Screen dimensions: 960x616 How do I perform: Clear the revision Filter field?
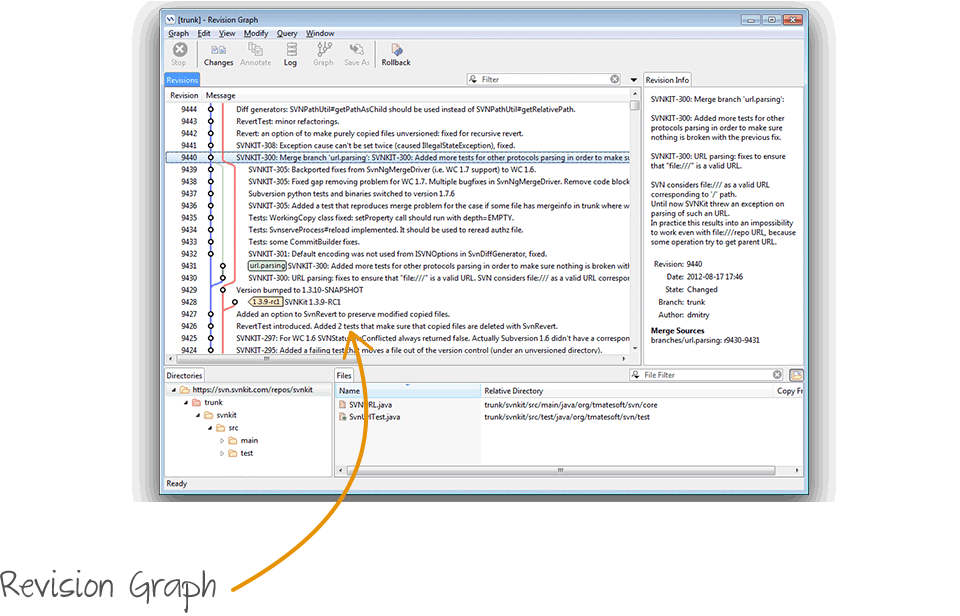click(615, 79)
